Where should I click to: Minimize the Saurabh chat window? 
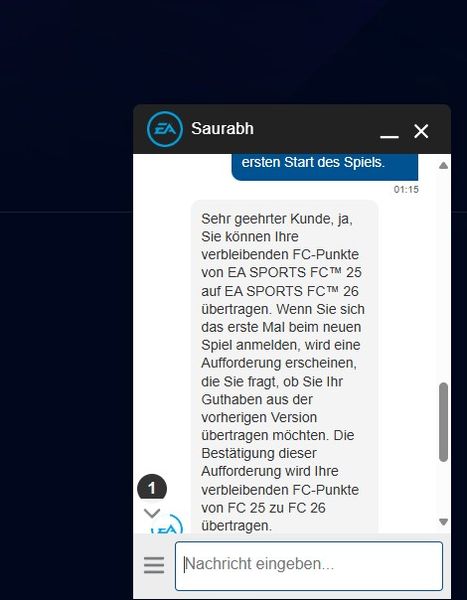389,136
